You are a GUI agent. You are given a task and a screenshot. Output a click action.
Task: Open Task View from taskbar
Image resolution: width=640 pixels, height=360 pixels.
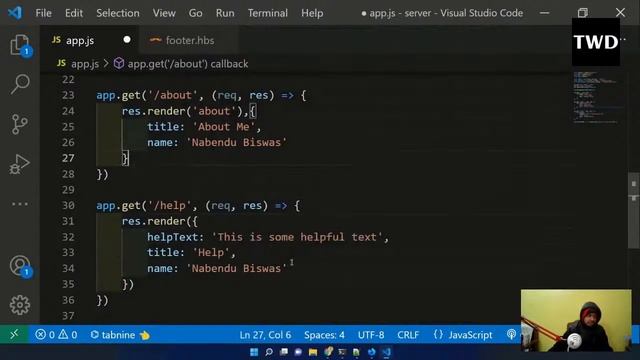(284, 352)
